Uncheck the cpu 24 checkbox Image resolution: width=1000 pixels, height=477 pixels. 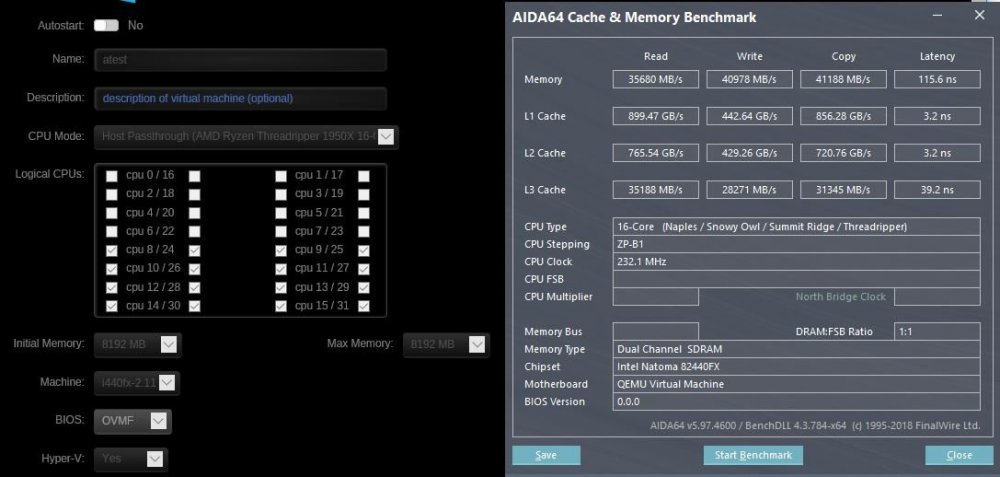coord(195,251)
